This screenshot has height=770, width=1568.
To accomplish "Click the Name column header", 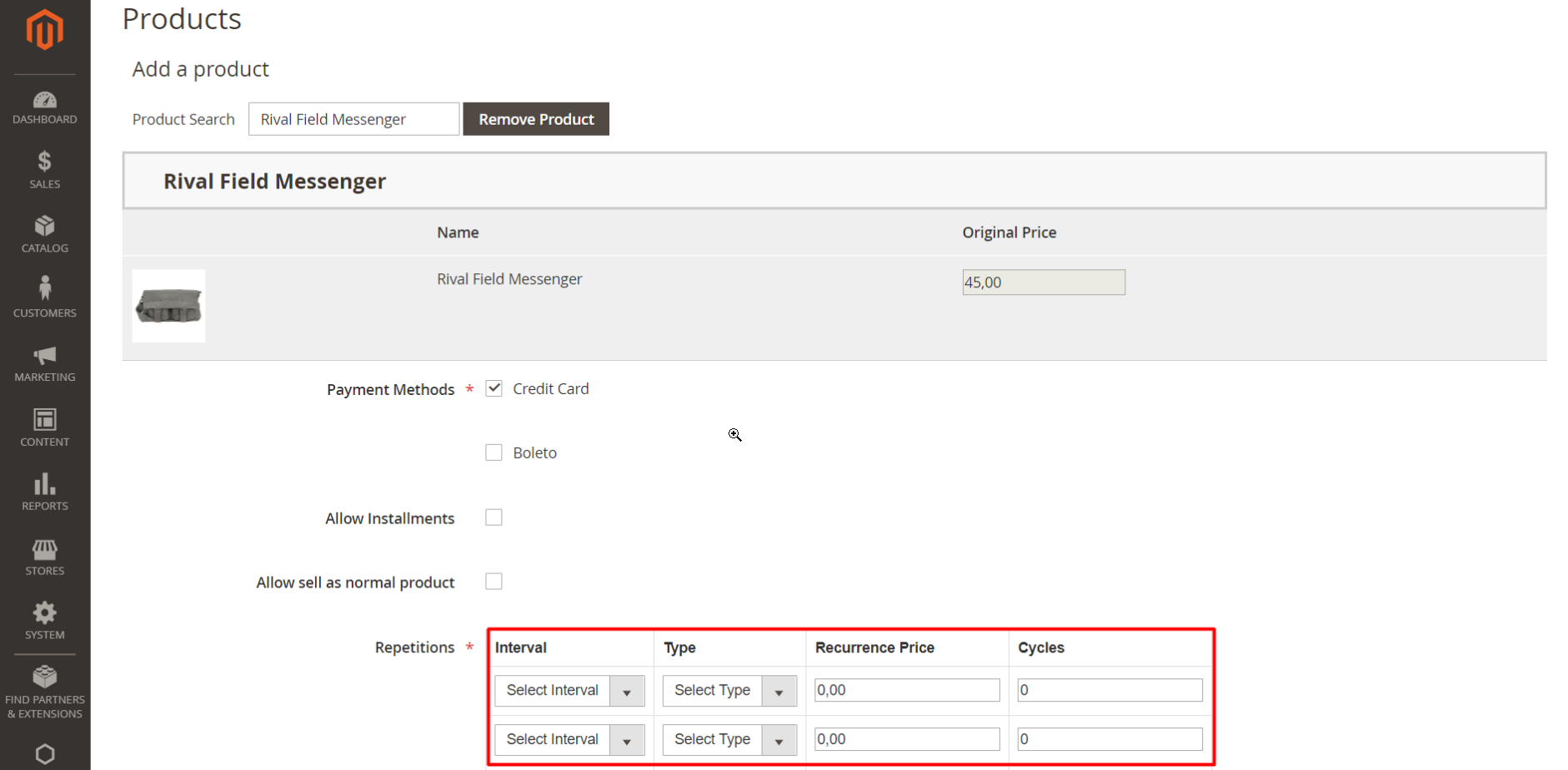I will click(458, 232).
